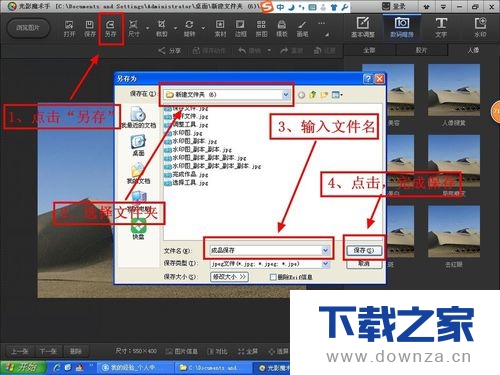
Task: Select the 裁剪 (Crop) tool icon
Action: pos(162,28)
